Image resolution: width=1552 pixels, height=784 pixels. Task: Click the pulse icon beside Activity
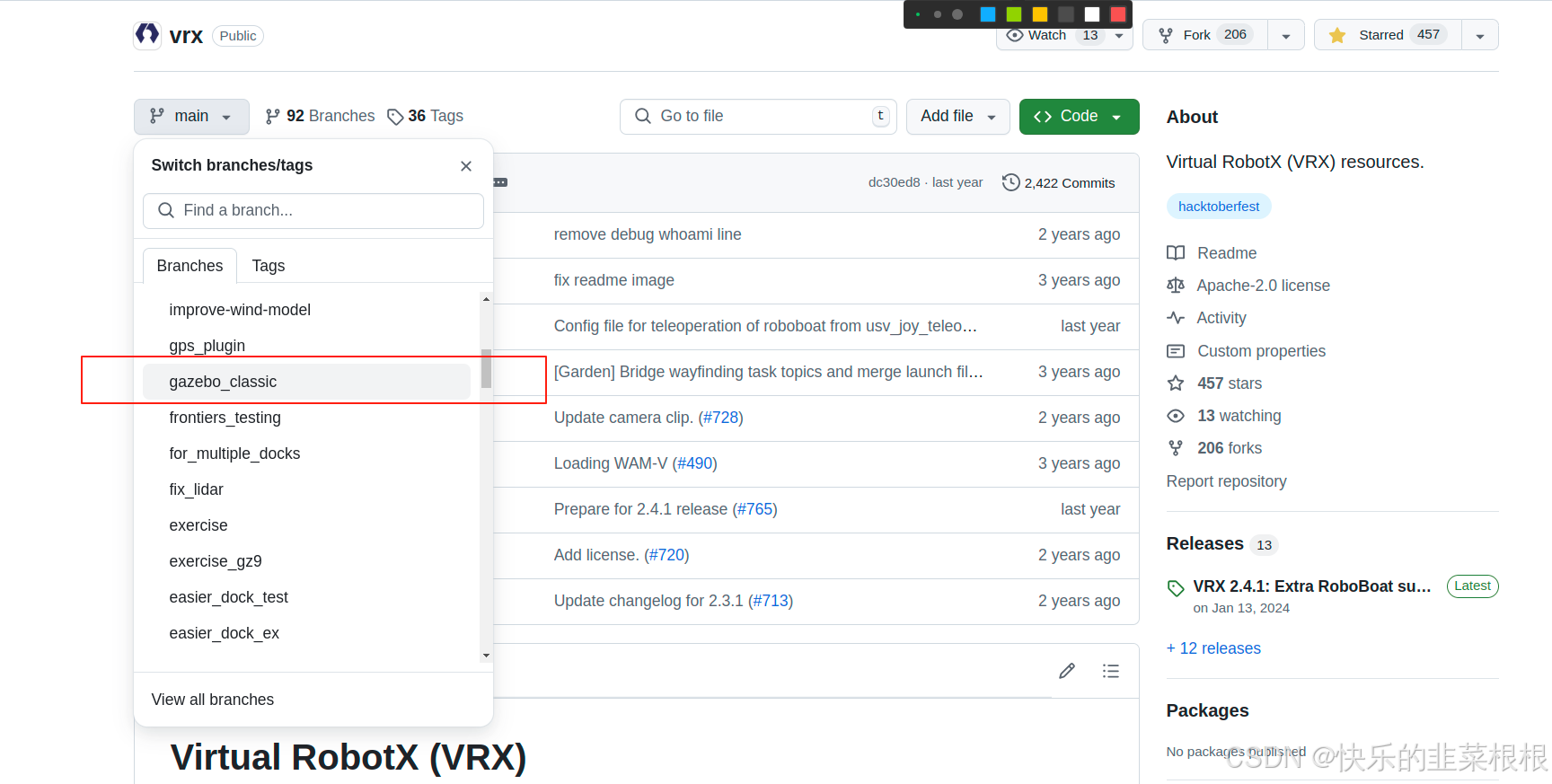click(1176, 318)
